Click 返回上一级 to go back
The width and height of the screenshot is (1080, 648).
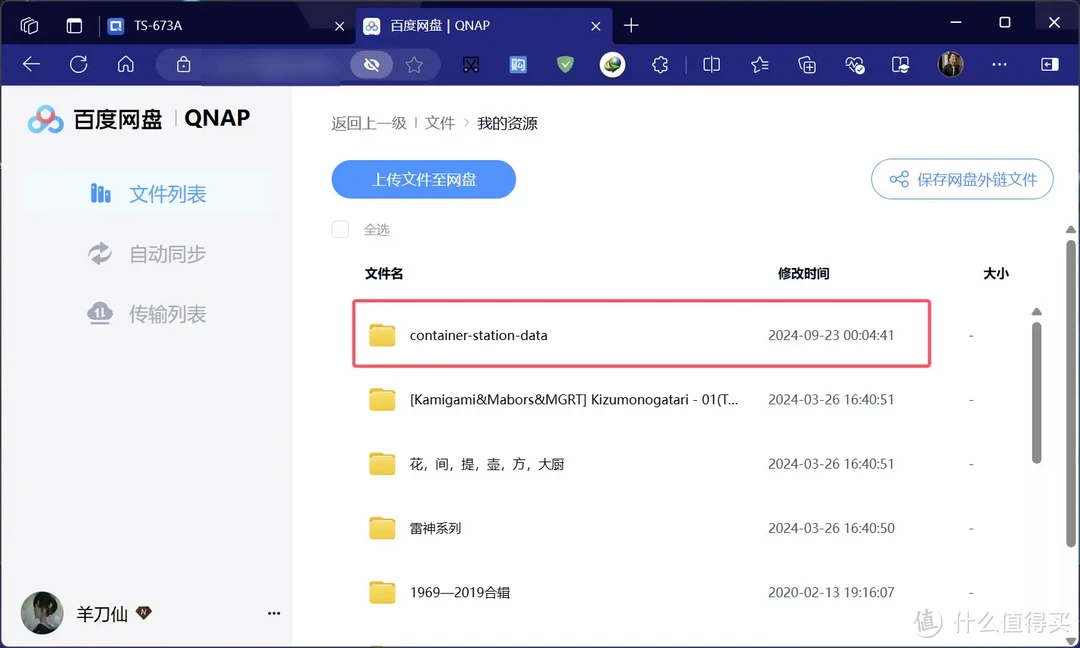tap(371, 122)
